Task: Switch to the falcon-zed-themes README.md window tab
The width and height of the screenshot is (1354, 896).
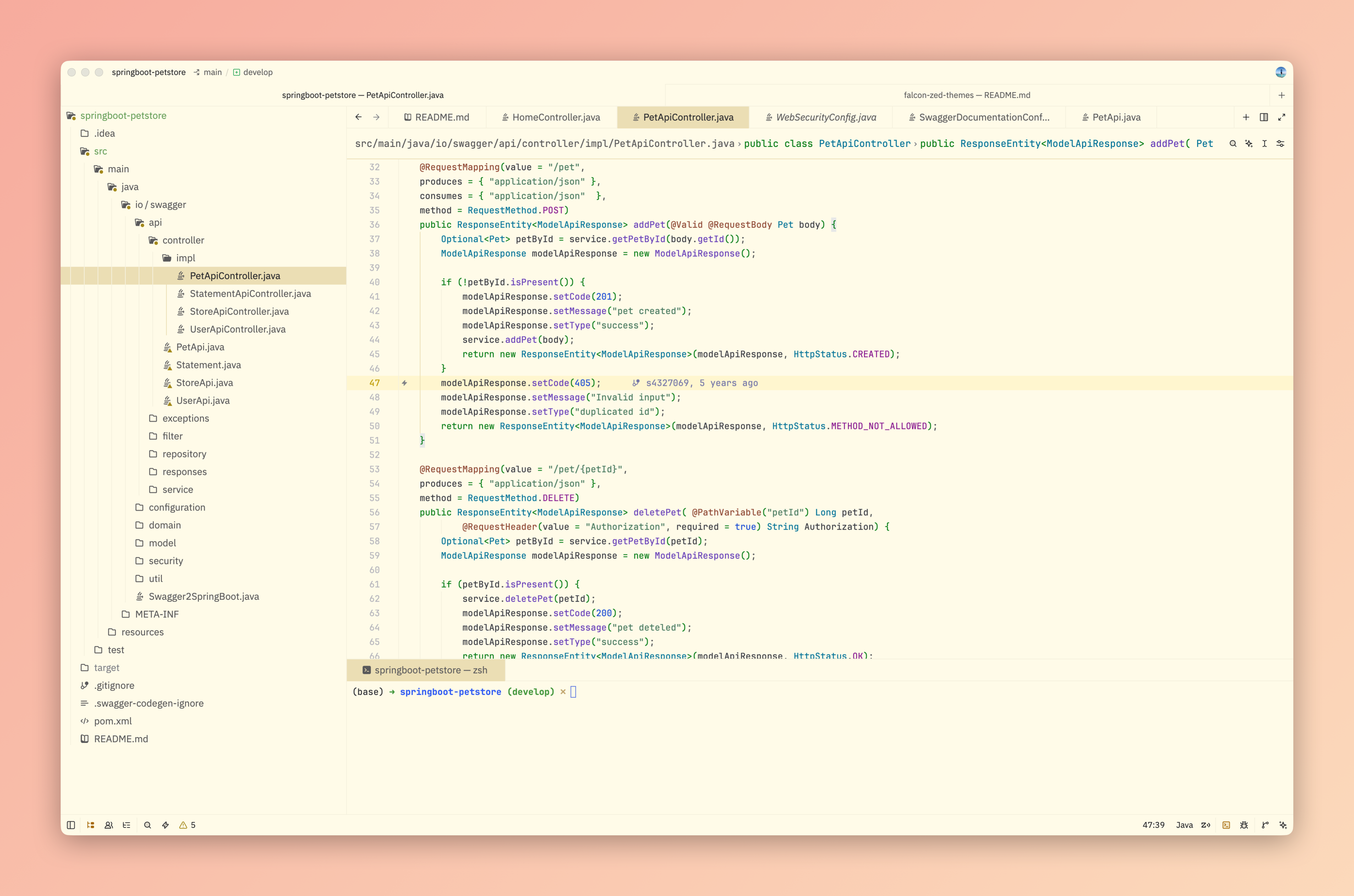Action: tap(967, 95)
